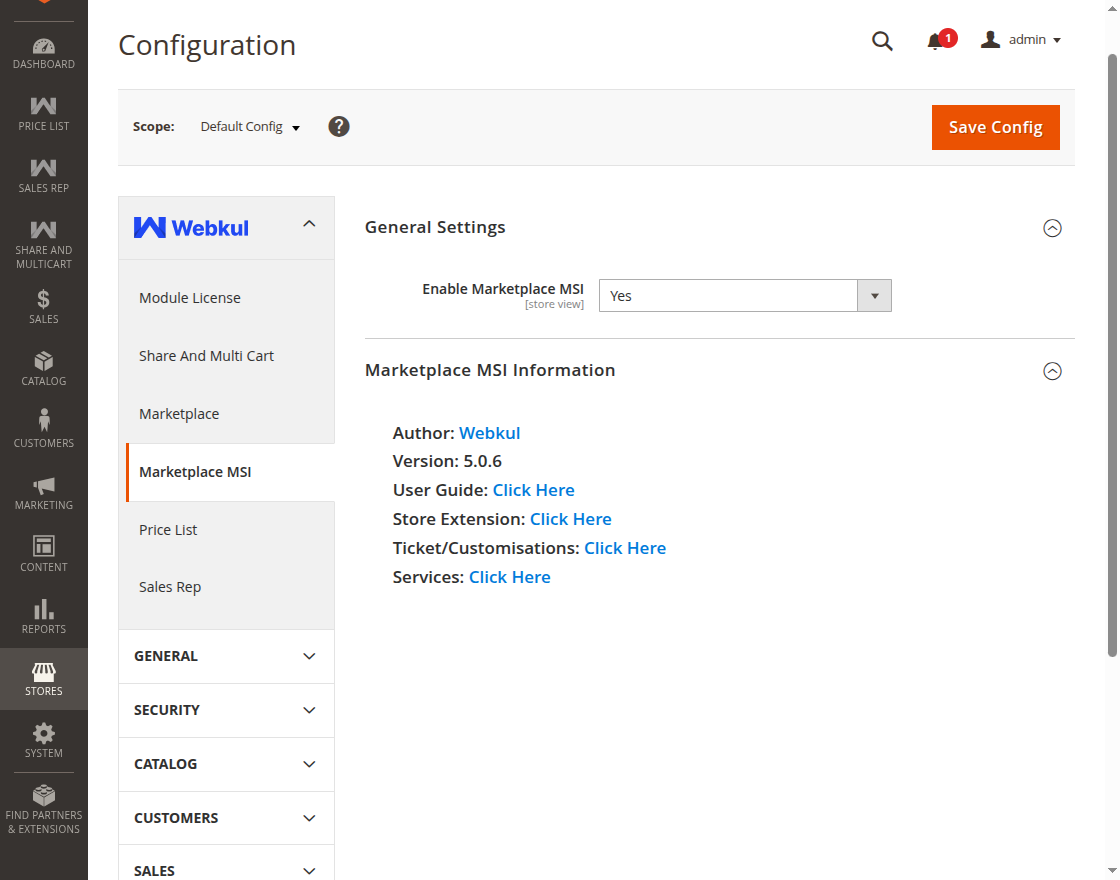Open the User Guide Click Here link

point(534,490)
